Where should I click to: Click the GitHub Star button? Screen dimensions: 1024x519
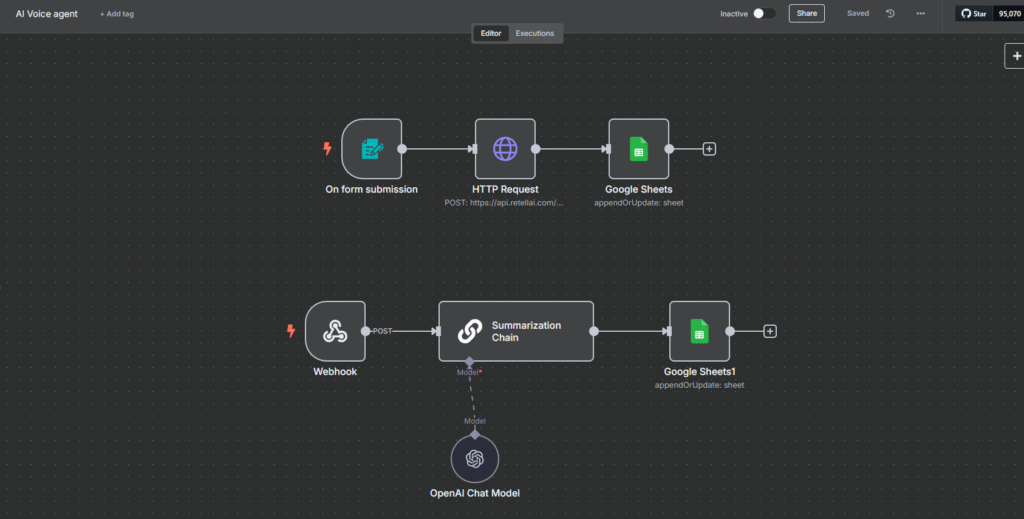coord(973,14)
